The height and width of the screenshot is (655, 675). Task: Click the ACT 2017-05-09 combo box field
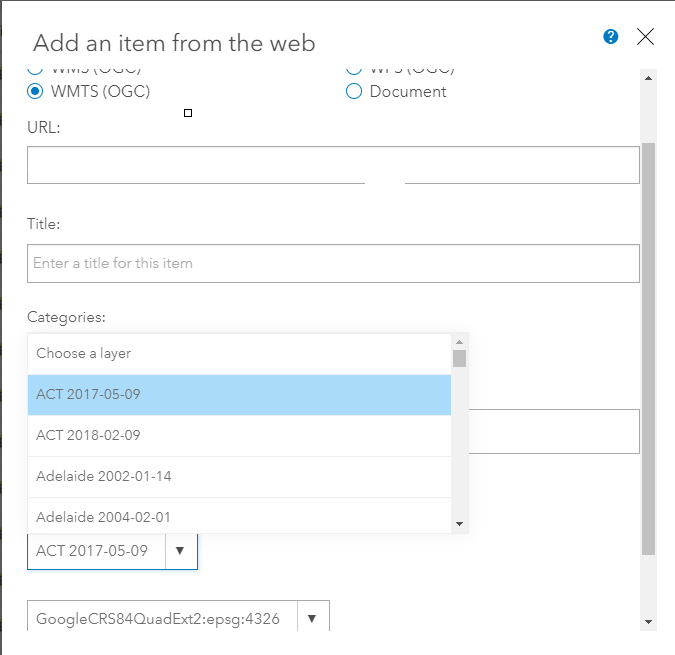(x=112, y=551)
